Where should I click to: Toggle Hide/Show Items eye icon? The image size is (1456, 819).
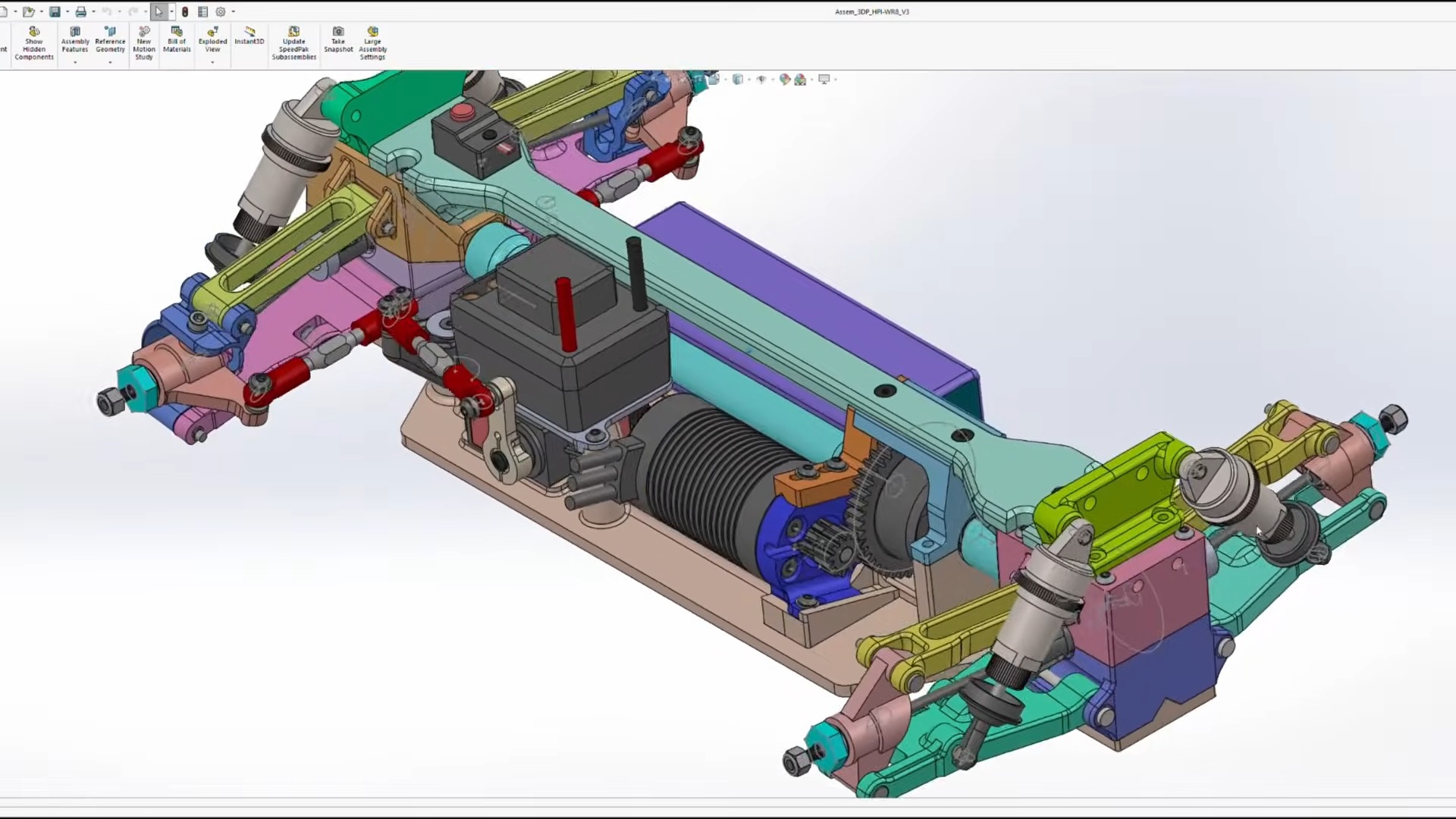pyautogui.click(x=761, y=79)
